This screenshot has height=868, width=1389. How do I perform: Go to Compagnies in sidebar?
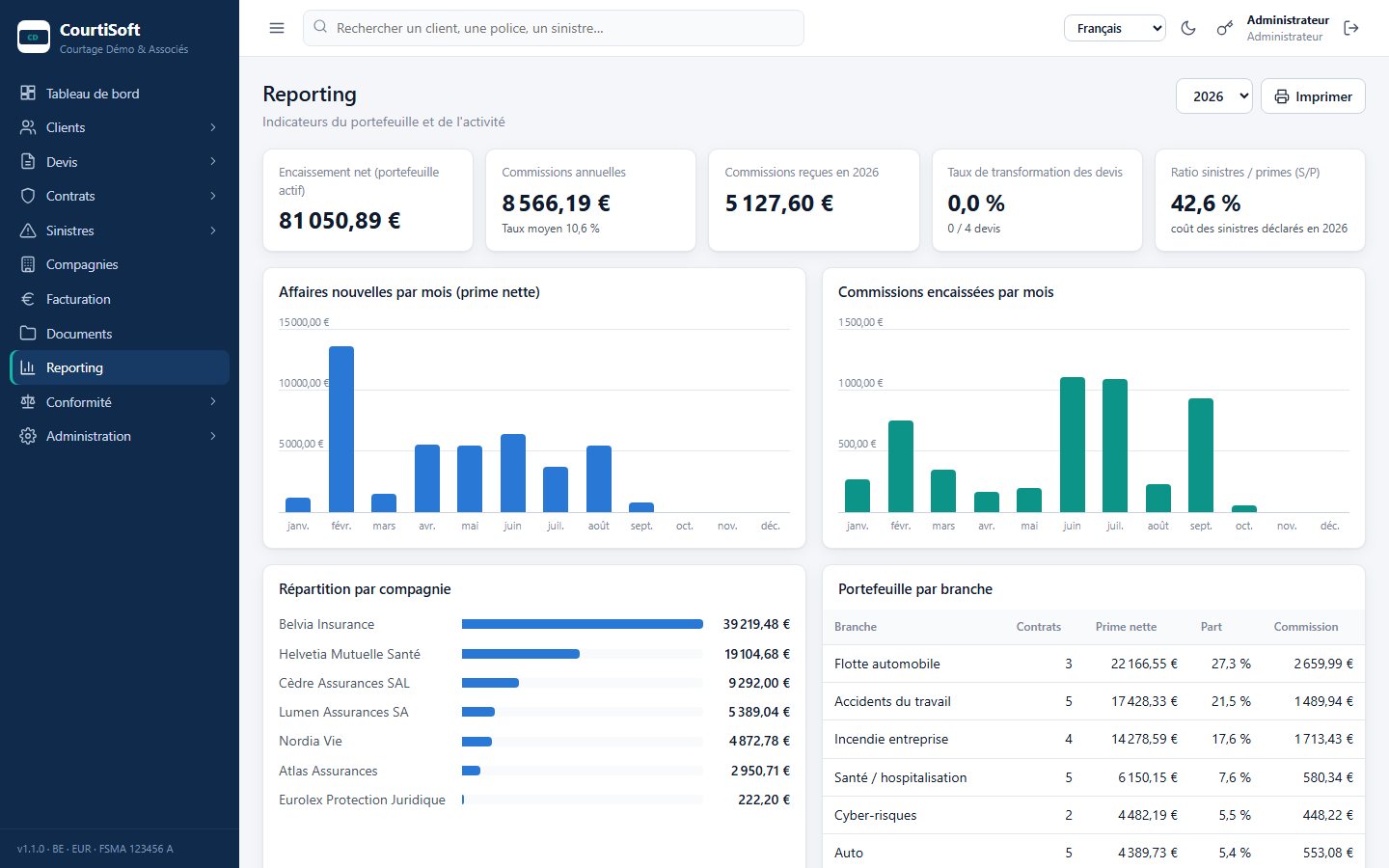[x=120, y=264]
